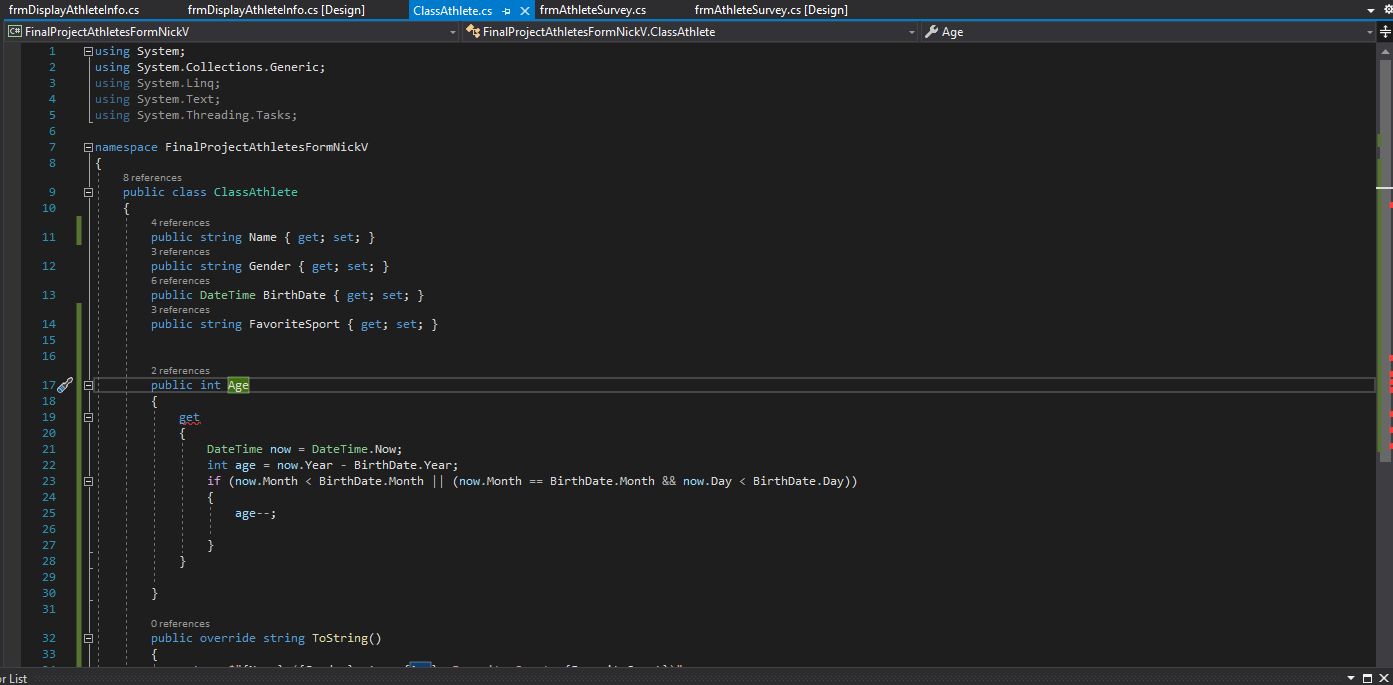Viewport: 1393px width, 685px height.
Task: Collapse the ClassAthlete class region
Action: 88,192
